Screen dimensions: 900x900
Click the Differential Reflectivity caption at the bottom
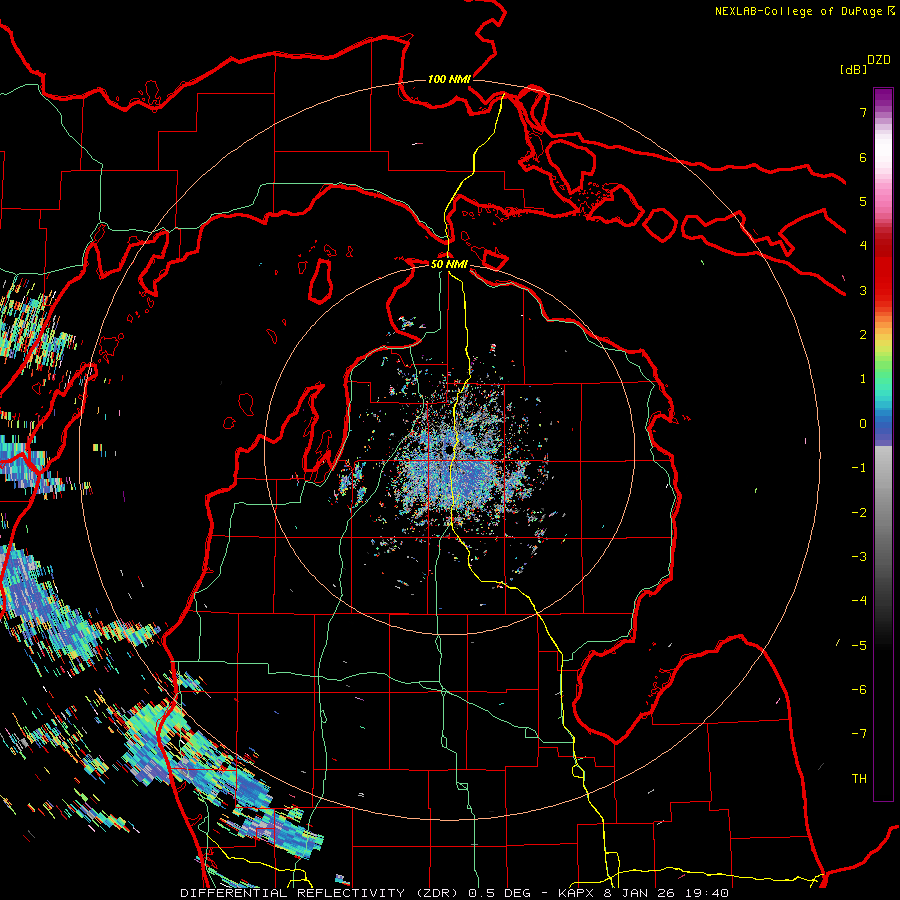click(455, 893)
